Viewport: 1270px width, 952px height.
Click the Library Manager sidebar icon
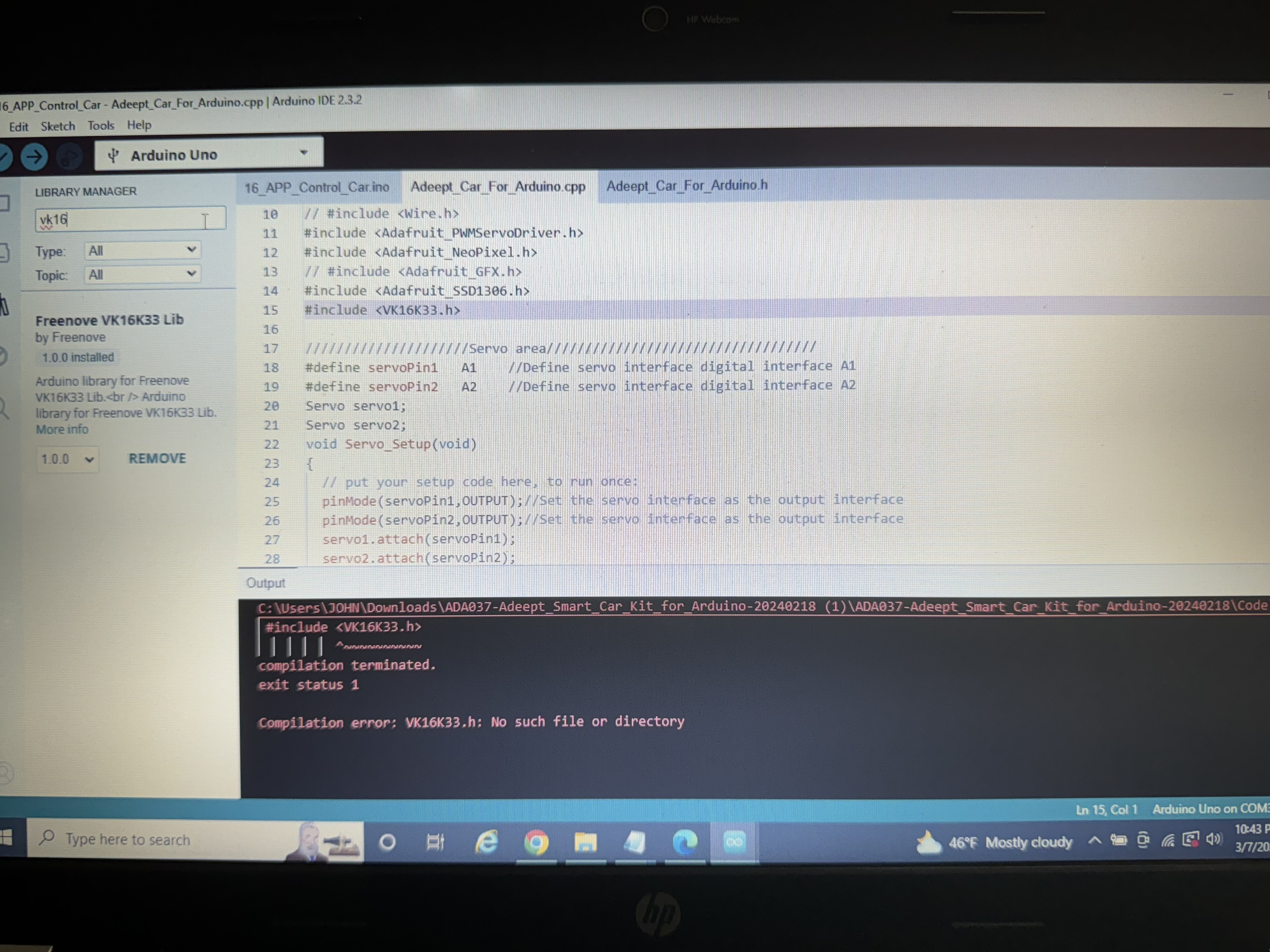pos(5,306)
